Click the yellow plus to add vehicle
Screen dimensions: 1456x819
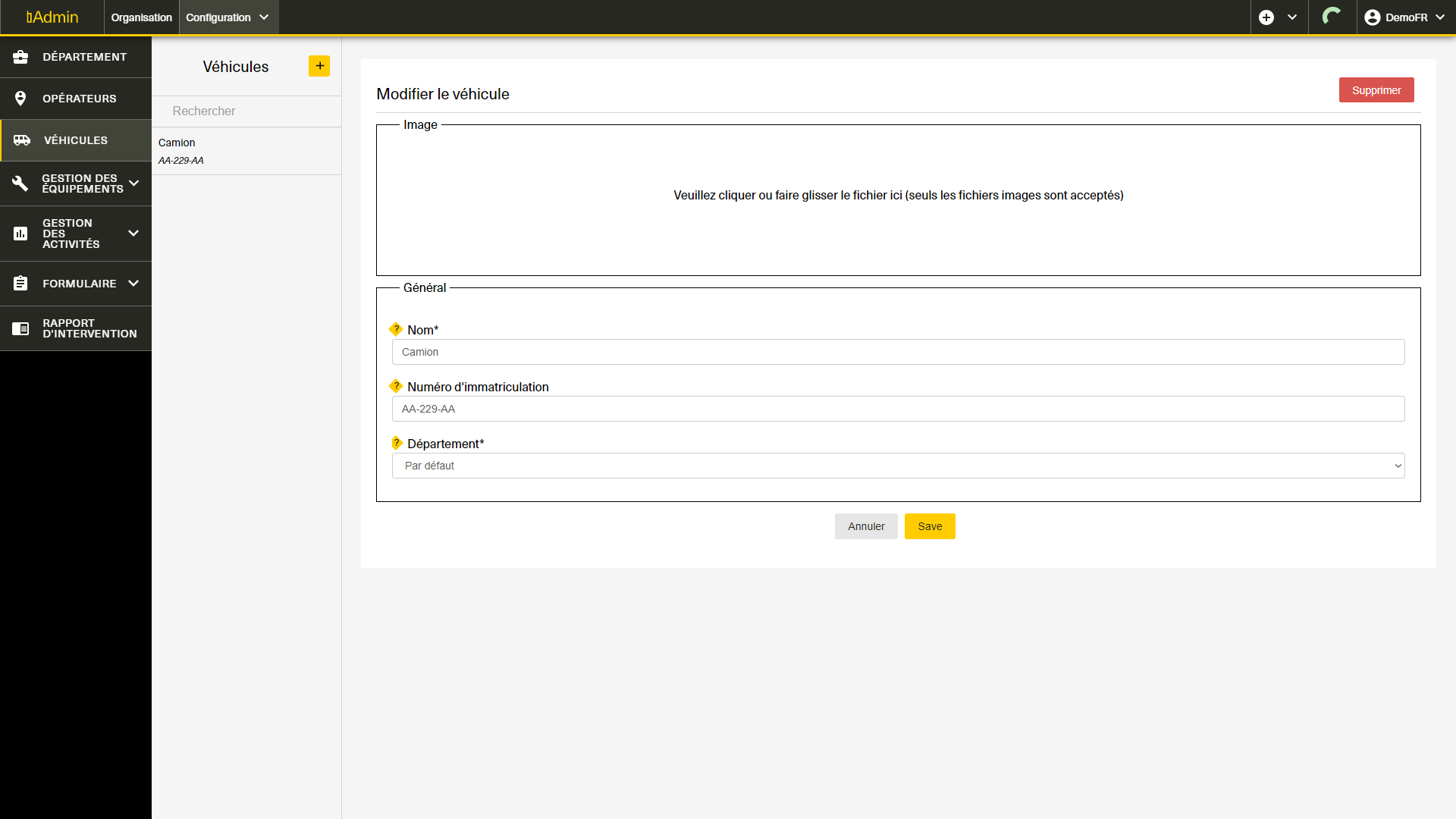tap(319, 66)
